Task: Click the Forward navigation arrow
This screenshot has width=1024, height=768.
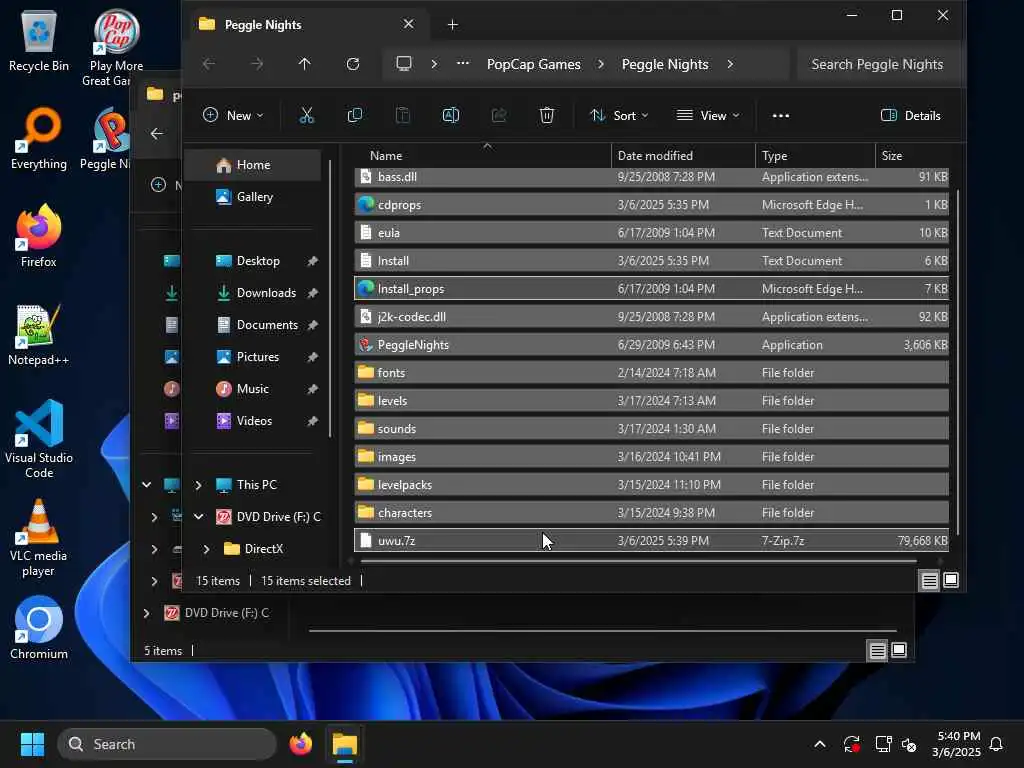Action: 257,64
